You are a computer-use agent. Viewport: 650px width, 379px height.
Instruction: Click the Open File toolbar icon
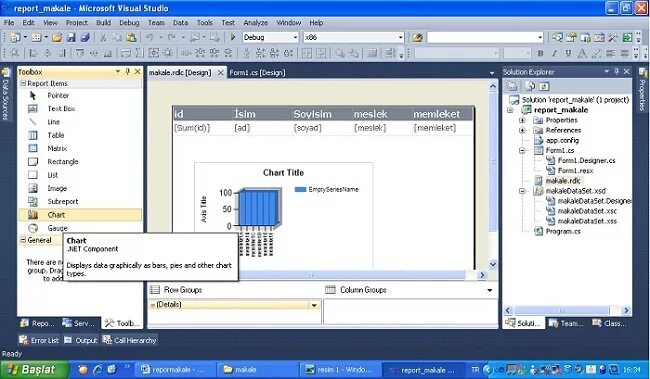(x=57, y=38)
